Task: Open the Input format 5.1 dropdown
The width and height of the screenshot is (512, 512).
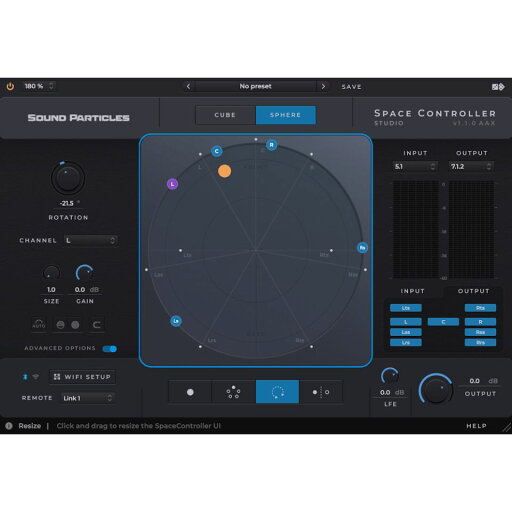Action: [415, 166]
